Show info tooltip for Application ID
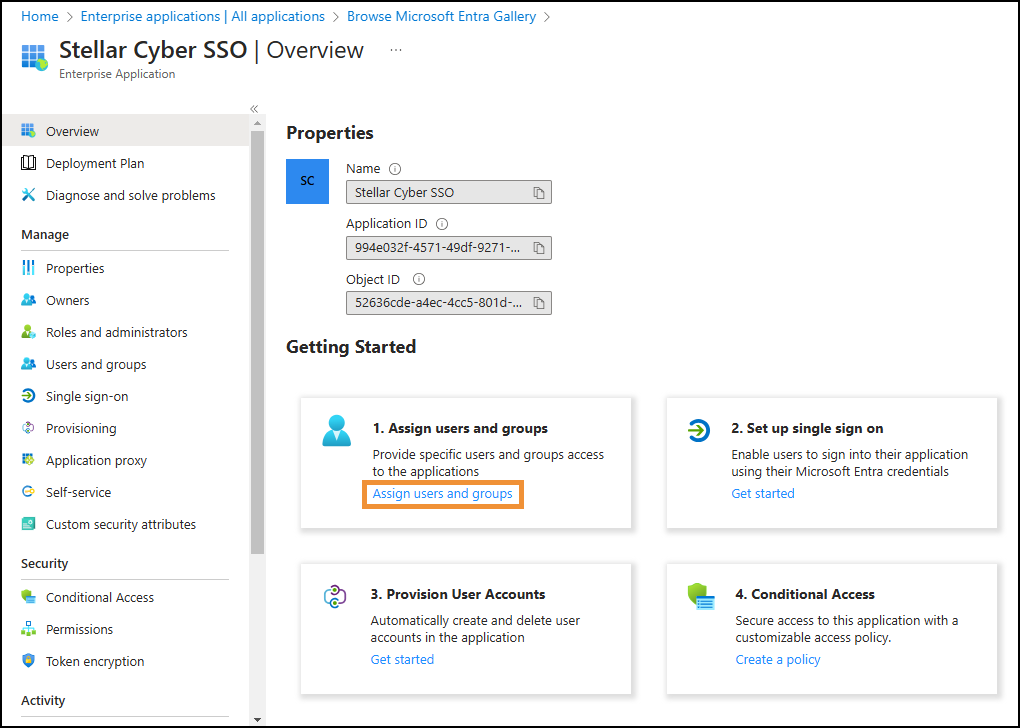Viewport: 1020px width, 728px height. coord(442,224)
